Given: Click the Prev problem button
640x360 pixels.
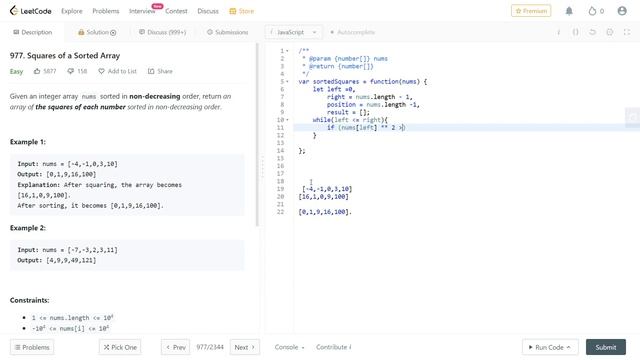Looking at the screenshot, I should point(176,347).
